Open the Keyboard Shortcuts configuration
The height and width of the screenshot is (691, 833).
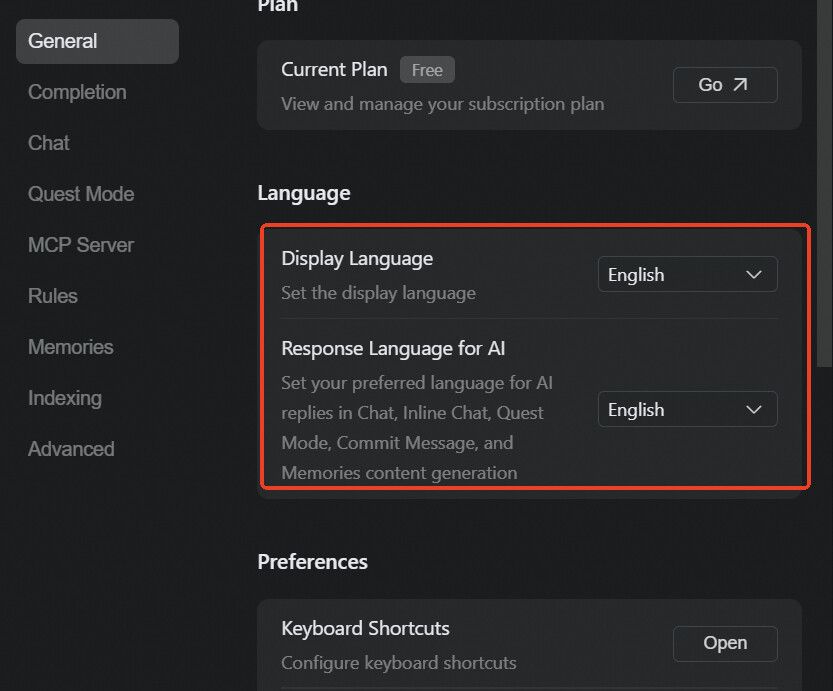click(724, 643)
